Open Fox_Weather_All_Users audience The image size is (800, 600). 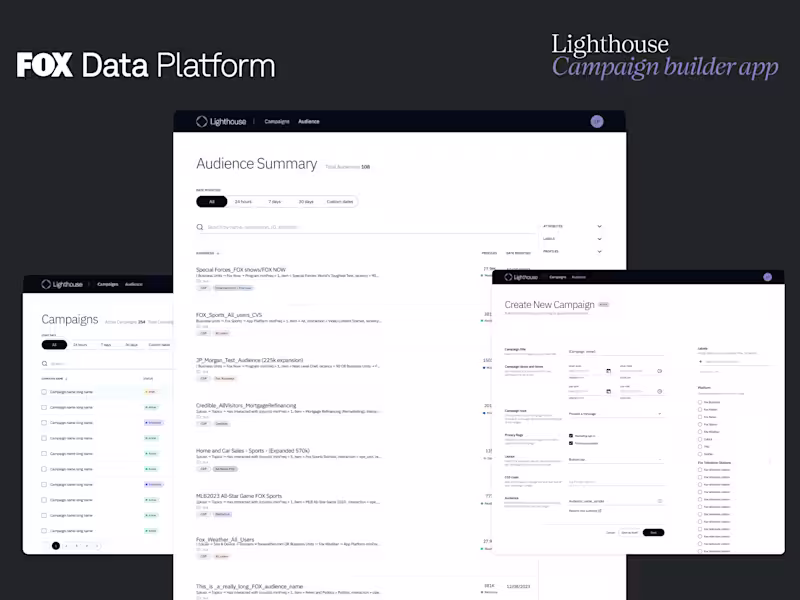pyautogui.click(x=225, y=540)
